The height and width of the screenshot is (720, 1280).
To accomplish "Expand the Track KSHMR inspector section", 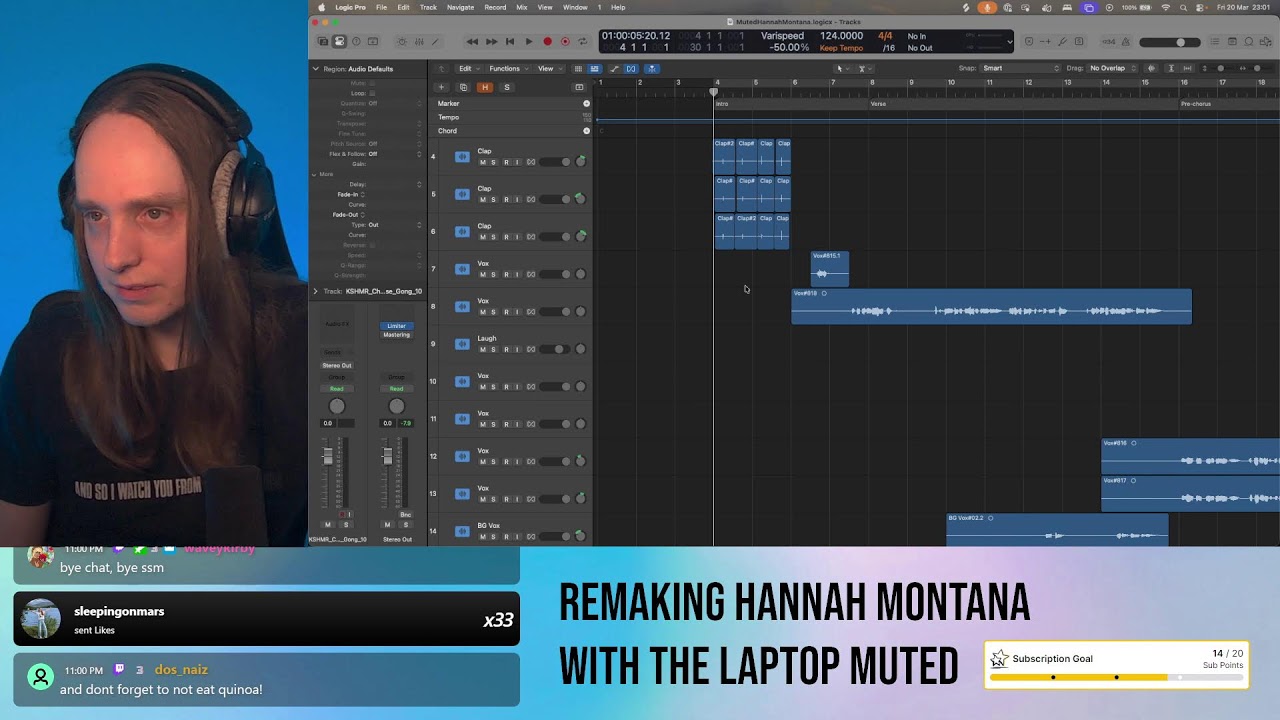I will click(x=316, y=291).
